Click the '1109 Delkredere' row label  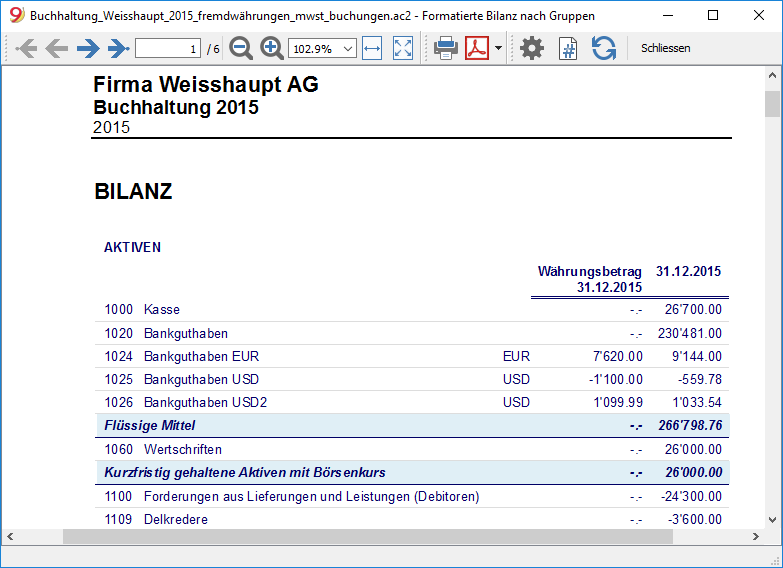[x=156, y=519]
